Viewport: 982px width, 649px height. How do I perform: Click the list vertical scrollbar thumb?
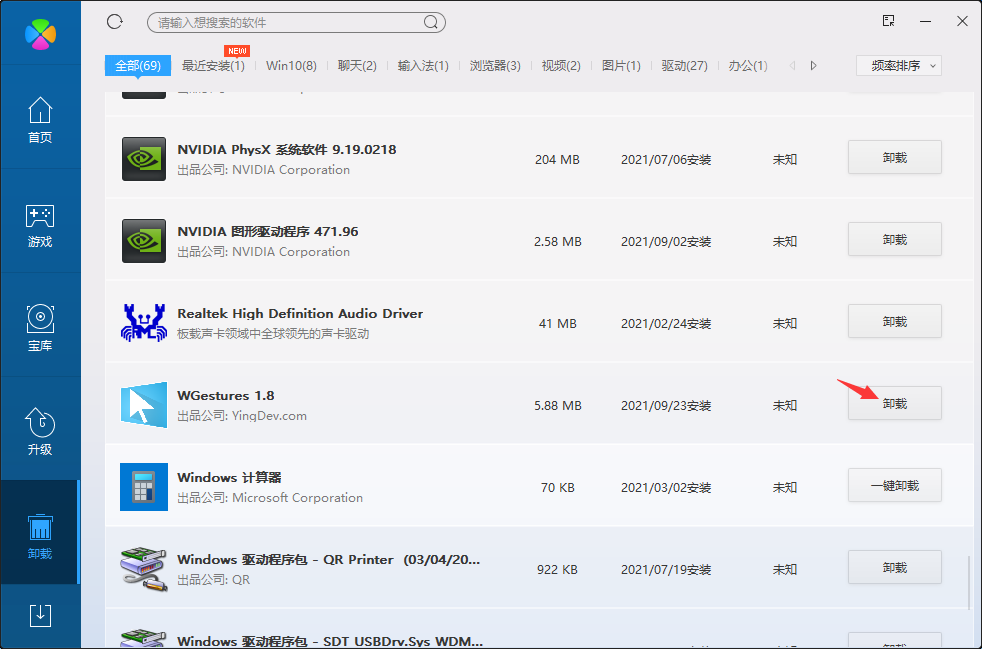pos(969,583)
